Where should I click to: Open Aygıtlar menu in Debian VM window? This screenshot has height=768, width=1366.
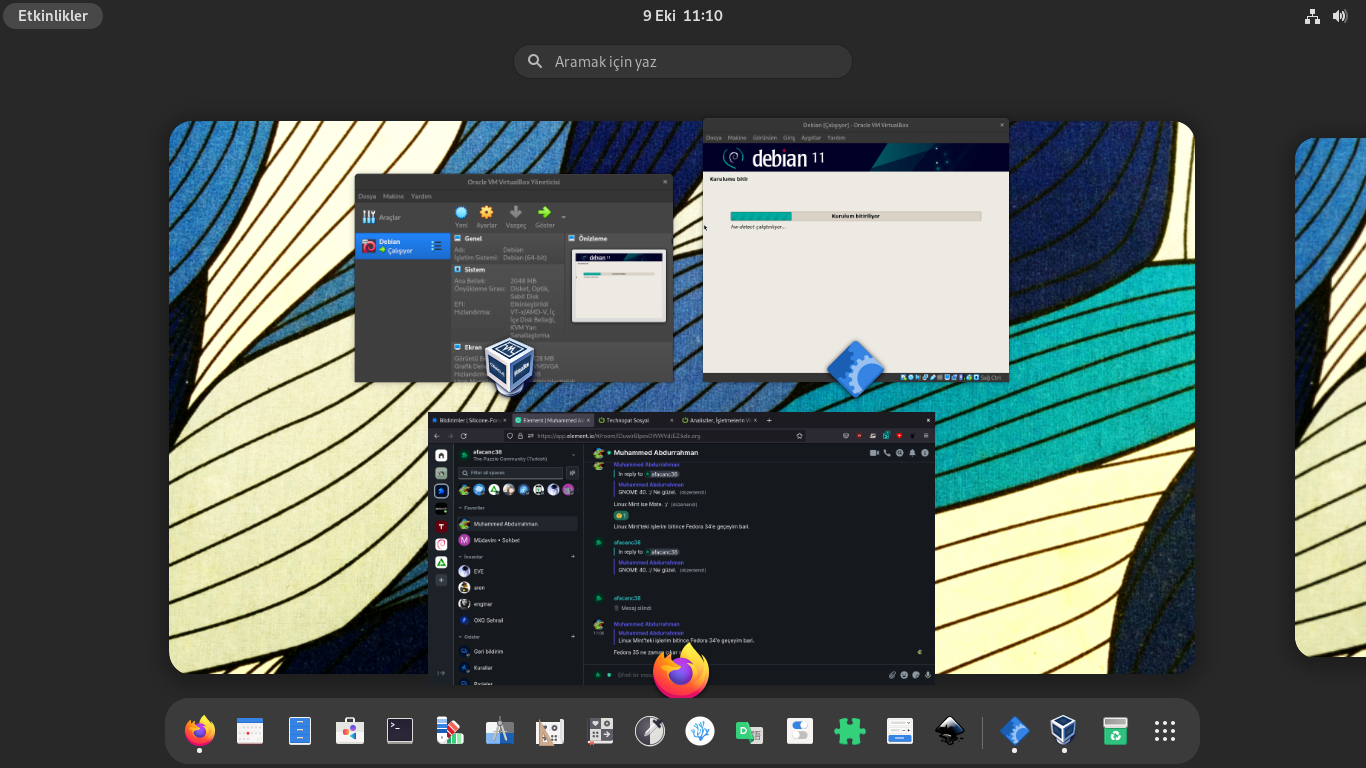click(x=811, y=137)
